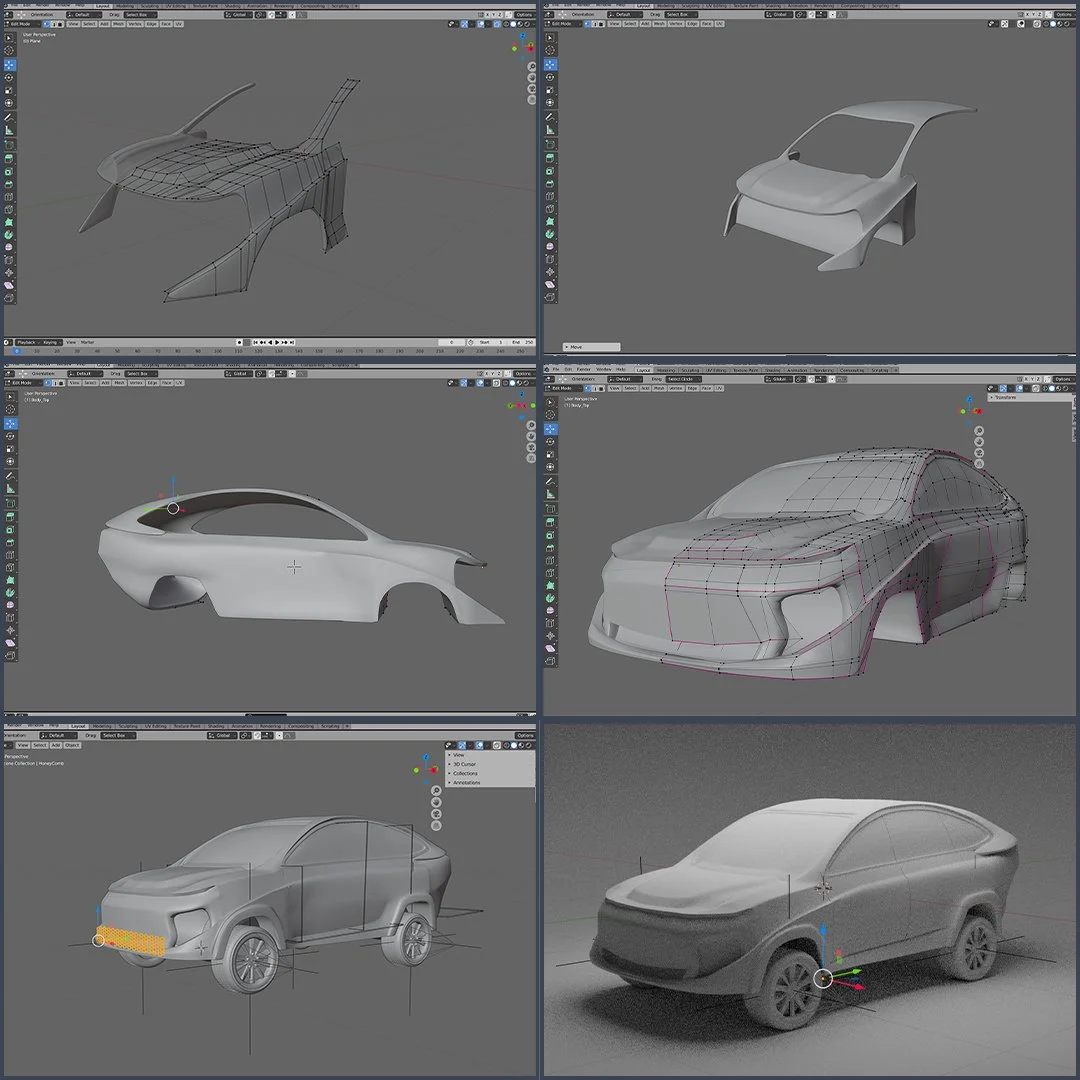This screenshot has height=1080, width=1080.
Task: Click the End frame field showing 250
Action: click(x=523, y=342)
